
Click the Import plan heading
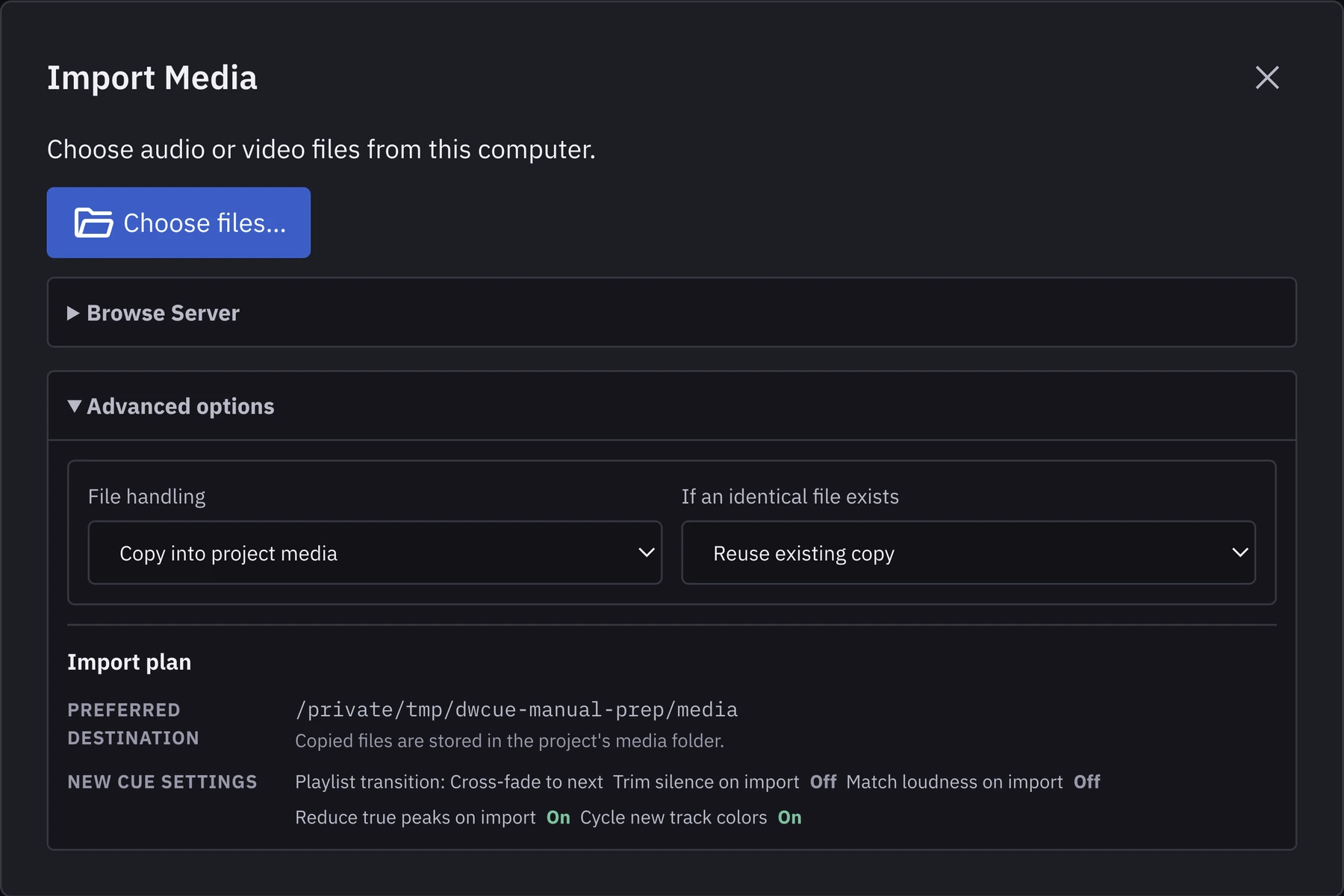click(x=129, y=662)
